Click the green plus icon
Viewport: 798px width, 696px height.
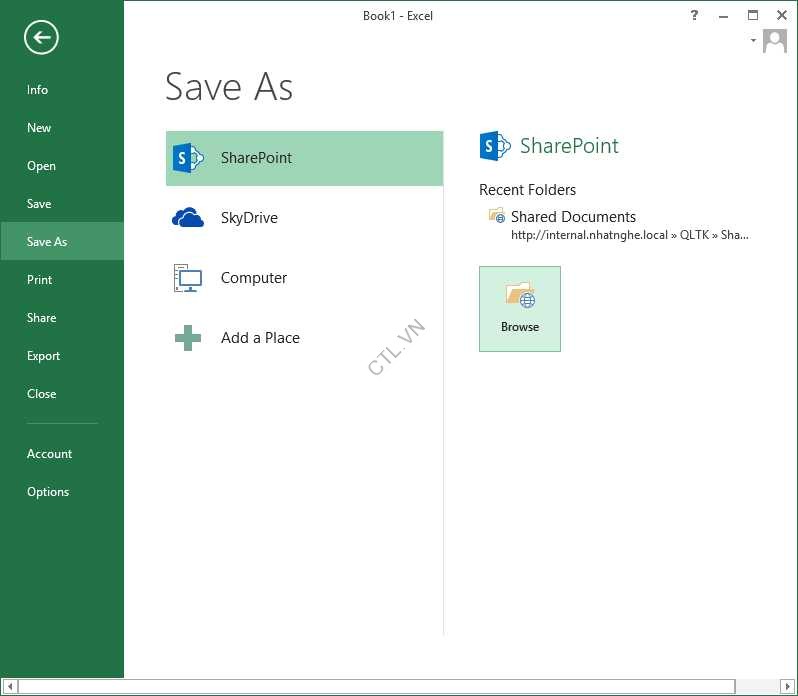coord(188,338)
